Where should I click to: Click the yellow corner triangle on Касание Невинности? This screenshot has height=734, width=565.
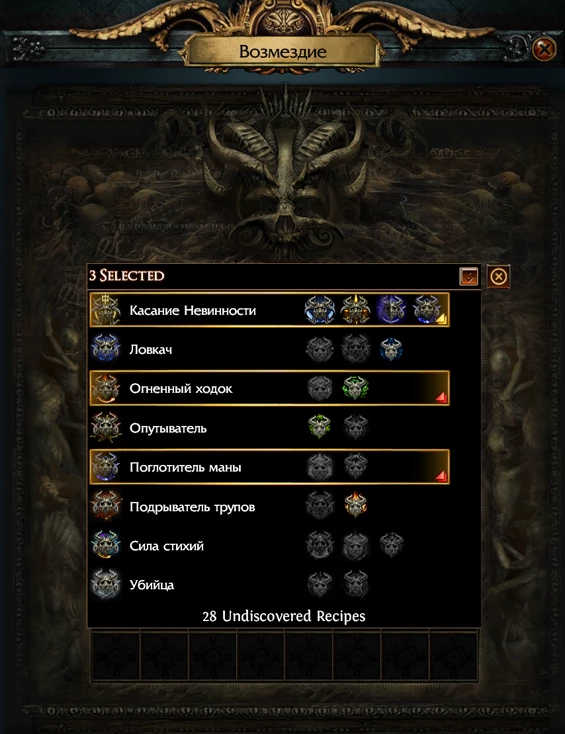[x=442, y=320]
